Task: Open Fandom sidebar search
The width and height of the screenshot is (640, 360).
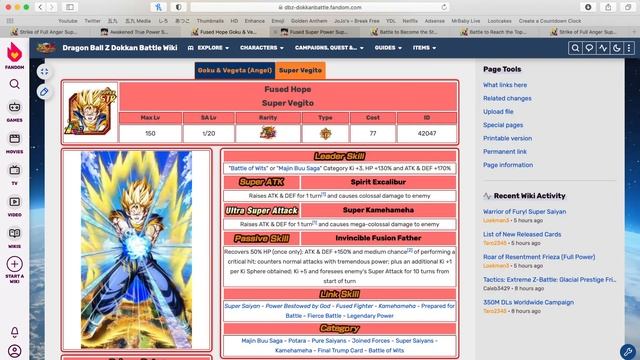Action: coord(14,84)
